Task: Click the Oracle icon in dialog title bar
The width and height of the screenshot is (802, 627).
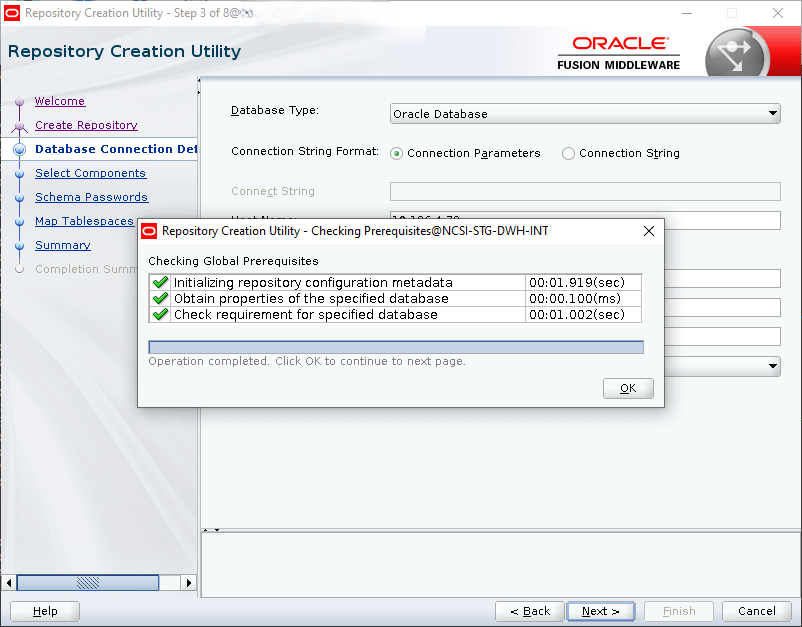Action: tap(149, 231)
